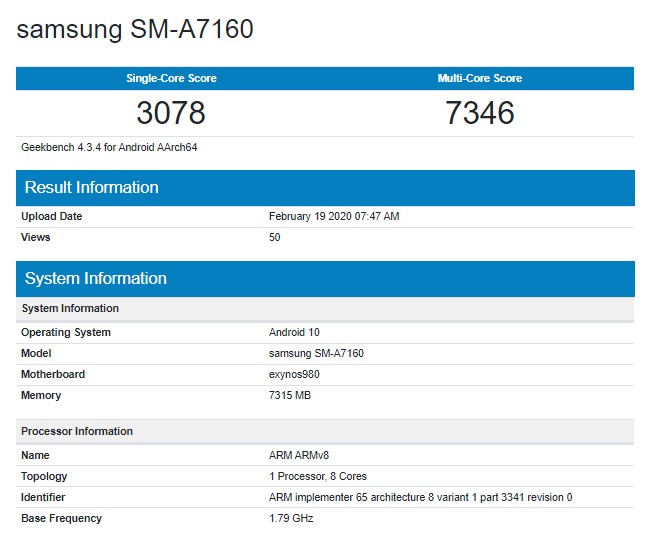The height and width of the screenshot is (537, 647).
Task: Click the Identifier label
Action: coord(43,497)
